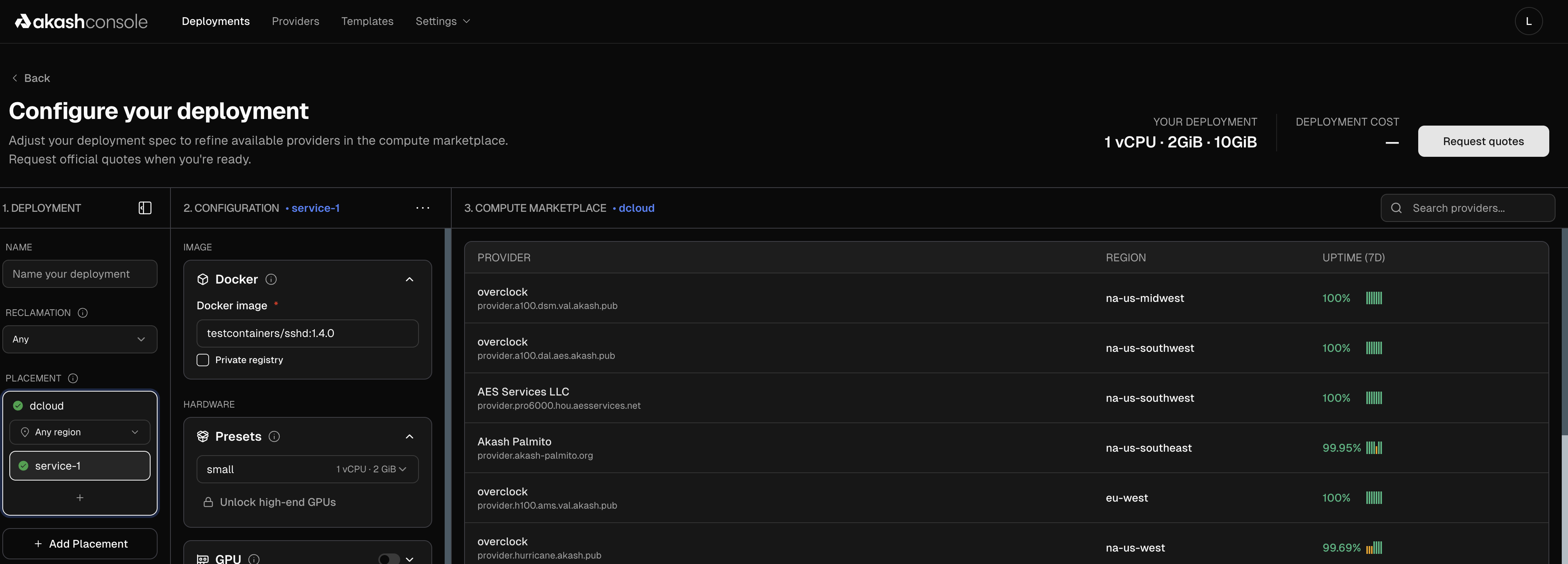Click uptime bars for provider.hurricane.akash.pub

click(x=1374, y=548)
